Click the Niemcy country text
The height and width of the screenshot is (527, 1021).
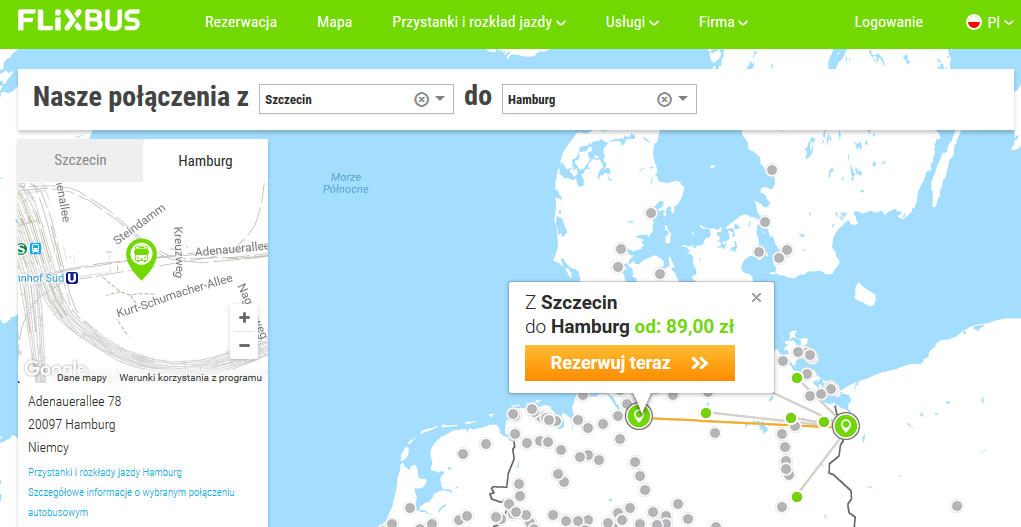[48, 448]
